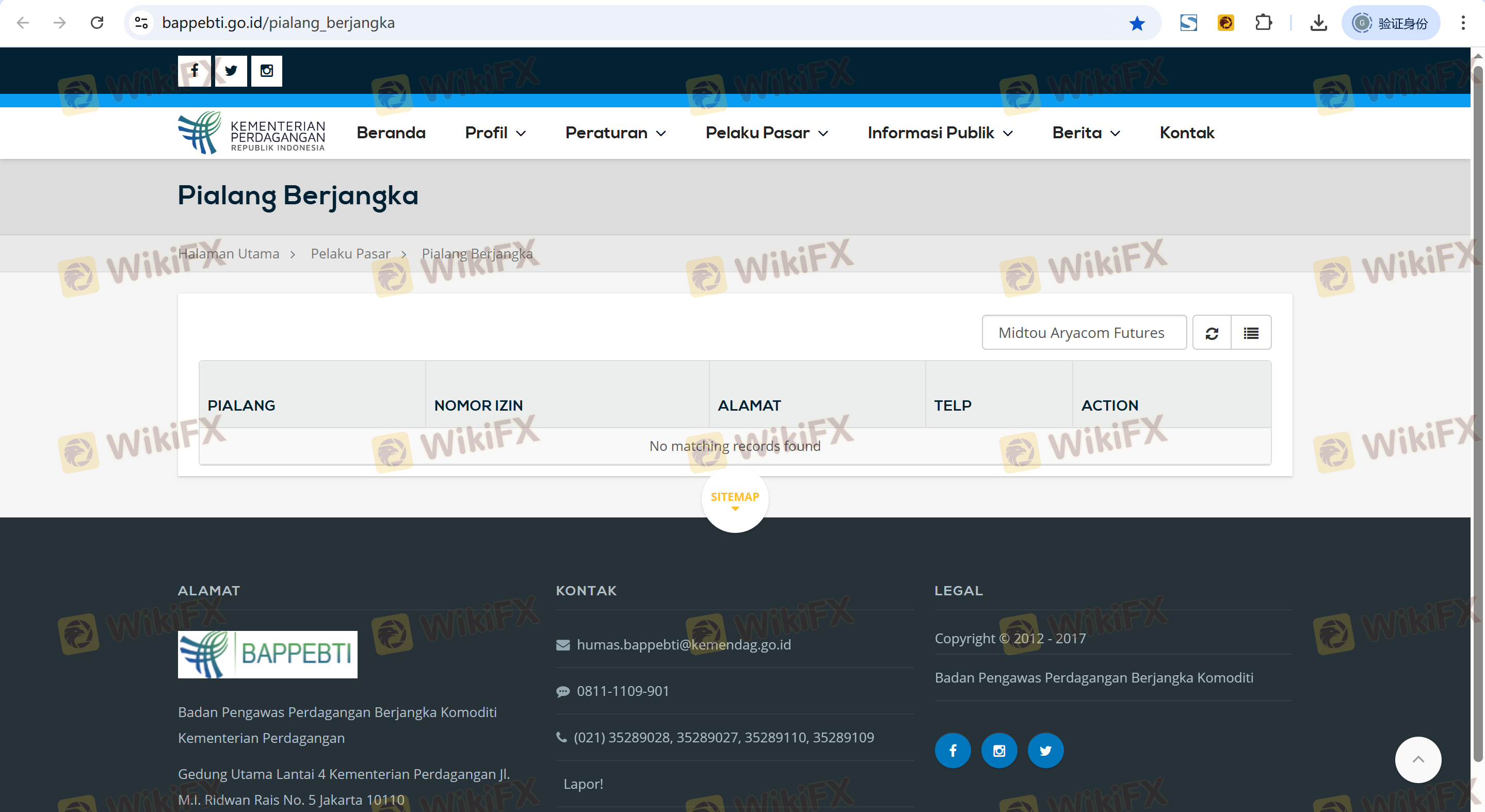
Task: Open the Lapor! link in footer
Action: (583, 784)
